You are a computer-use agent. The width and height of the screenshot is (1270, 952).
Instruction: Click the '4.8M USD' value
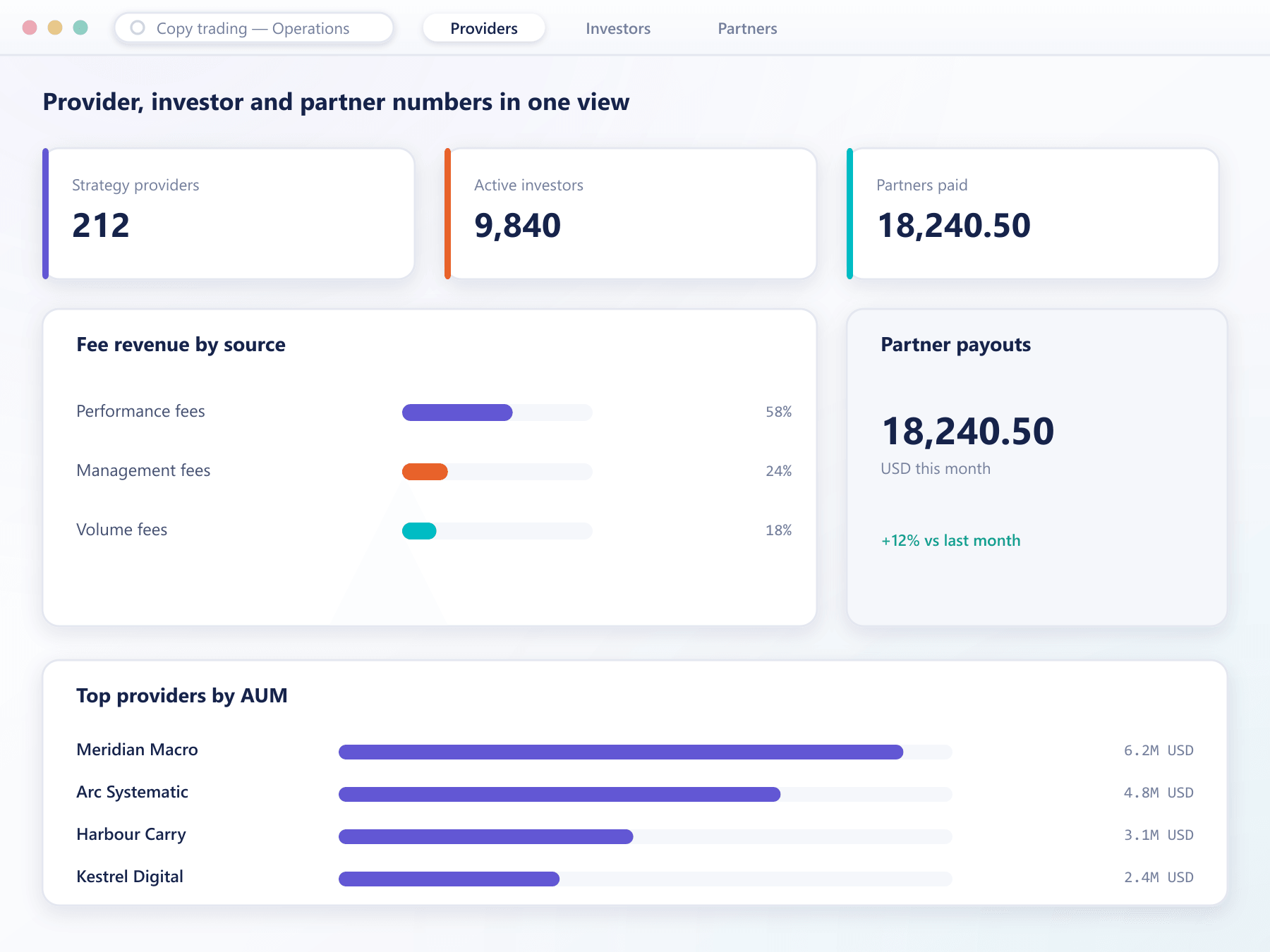pos(1159,793)
